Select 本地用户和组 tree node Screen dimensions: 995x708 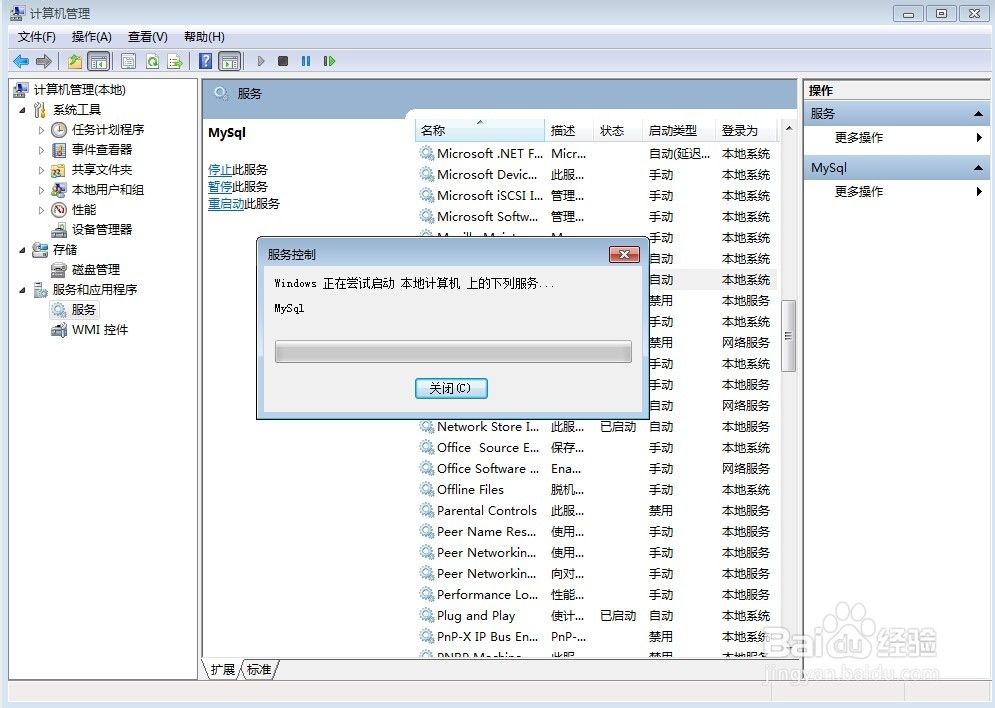point(108,190)
